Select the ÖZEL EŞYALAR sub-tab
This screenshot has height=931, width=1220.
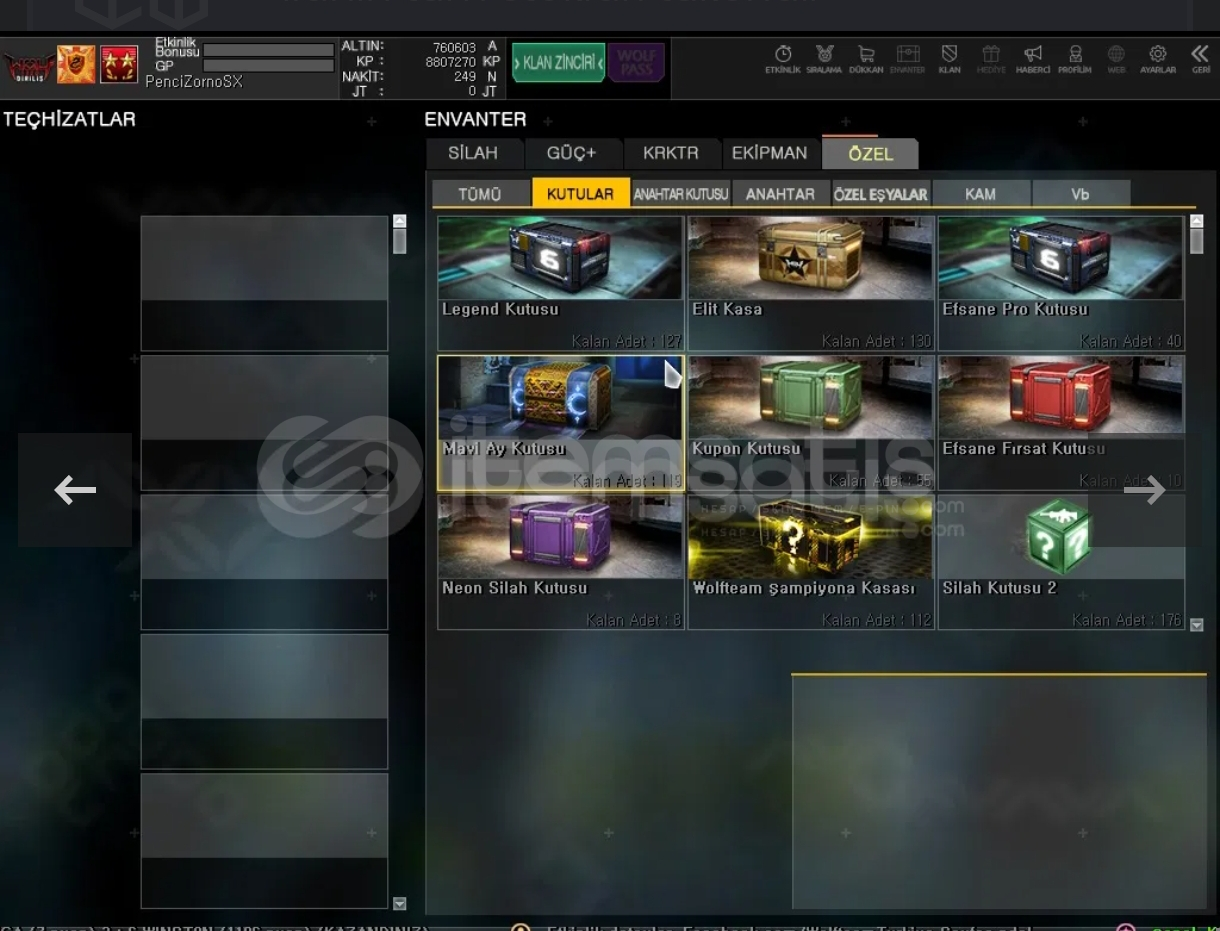881,194
